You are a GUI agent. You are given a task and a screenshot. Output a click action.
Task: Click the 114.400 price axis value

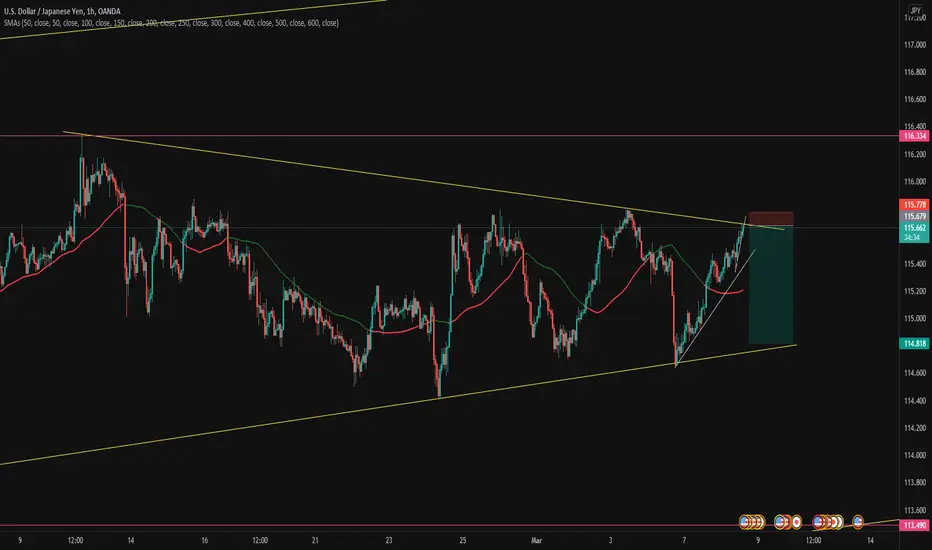pyautogui.click(x=915, y=401)
